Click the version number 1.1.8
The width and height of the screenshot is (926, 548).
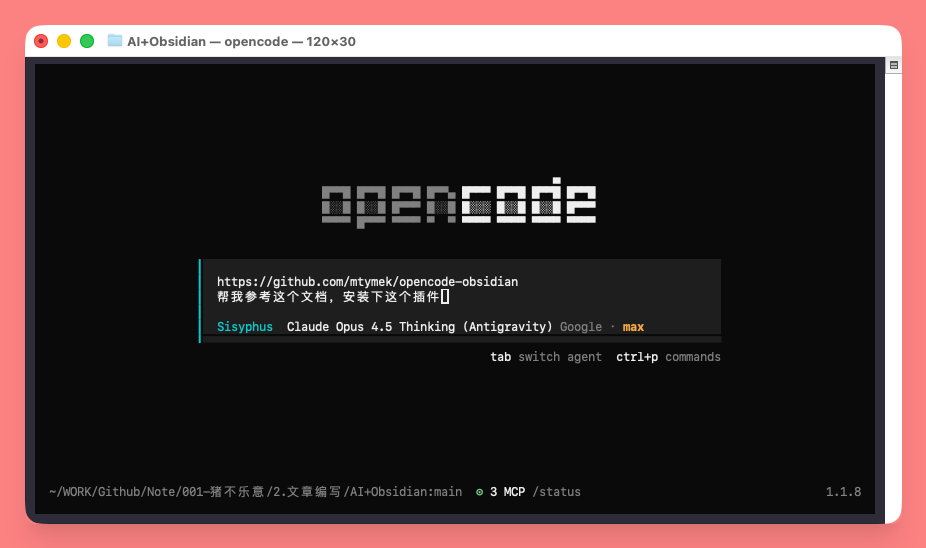point(843,492)
